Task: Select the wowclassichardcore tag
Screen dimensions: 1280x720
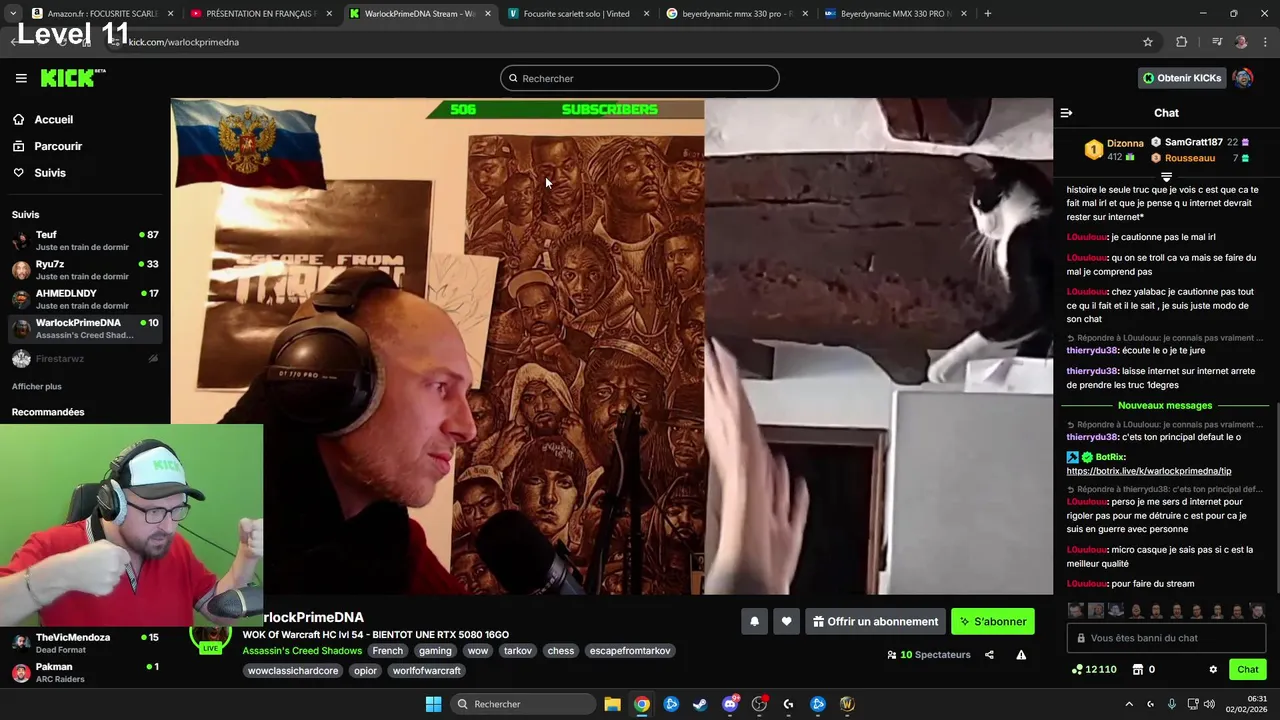Action: (293, 671)
